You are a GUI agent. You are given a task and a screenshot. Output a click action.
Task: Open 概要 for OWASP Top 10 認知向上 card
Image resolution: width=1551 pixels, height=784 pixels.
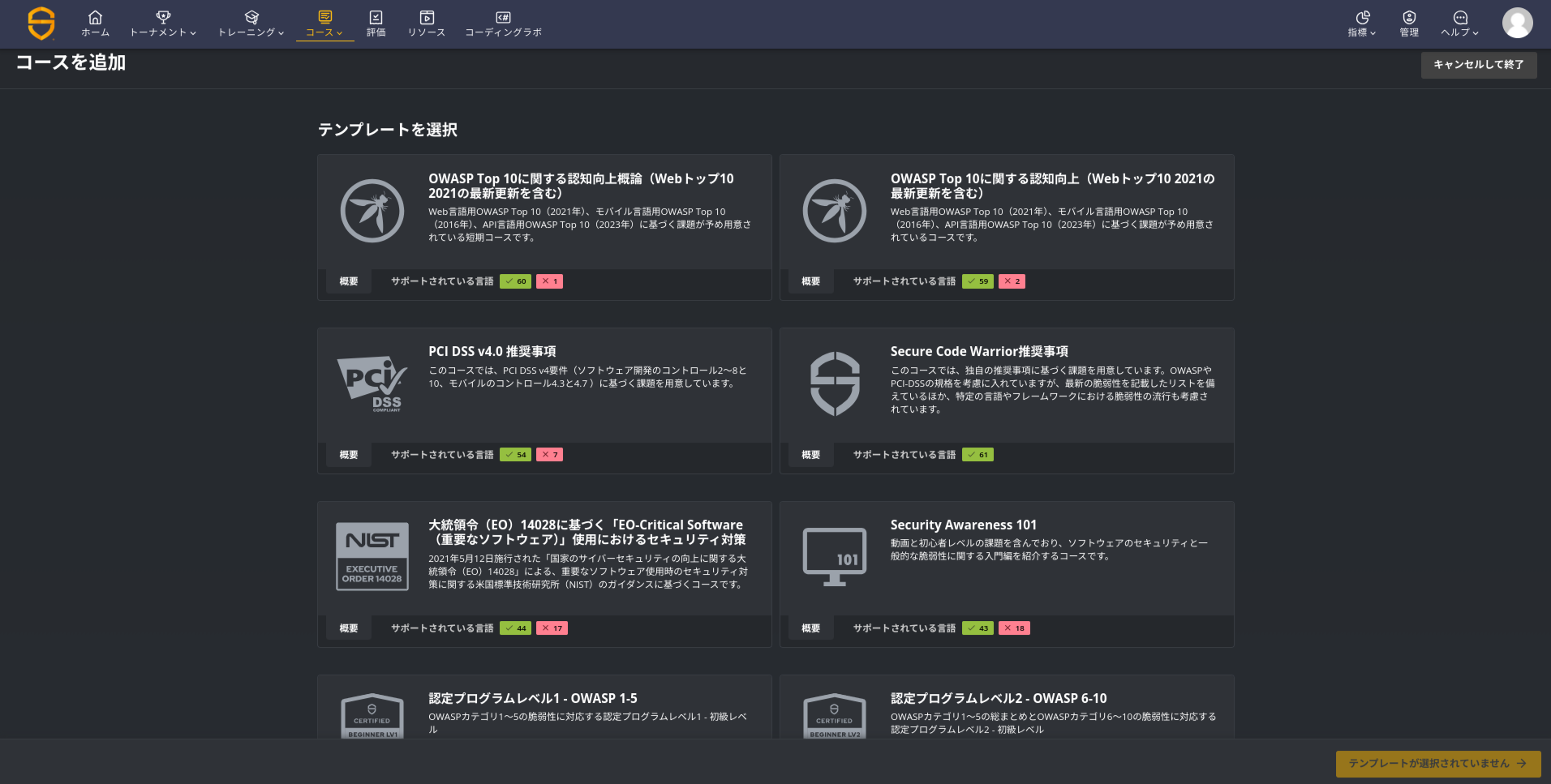click(811, 281)
